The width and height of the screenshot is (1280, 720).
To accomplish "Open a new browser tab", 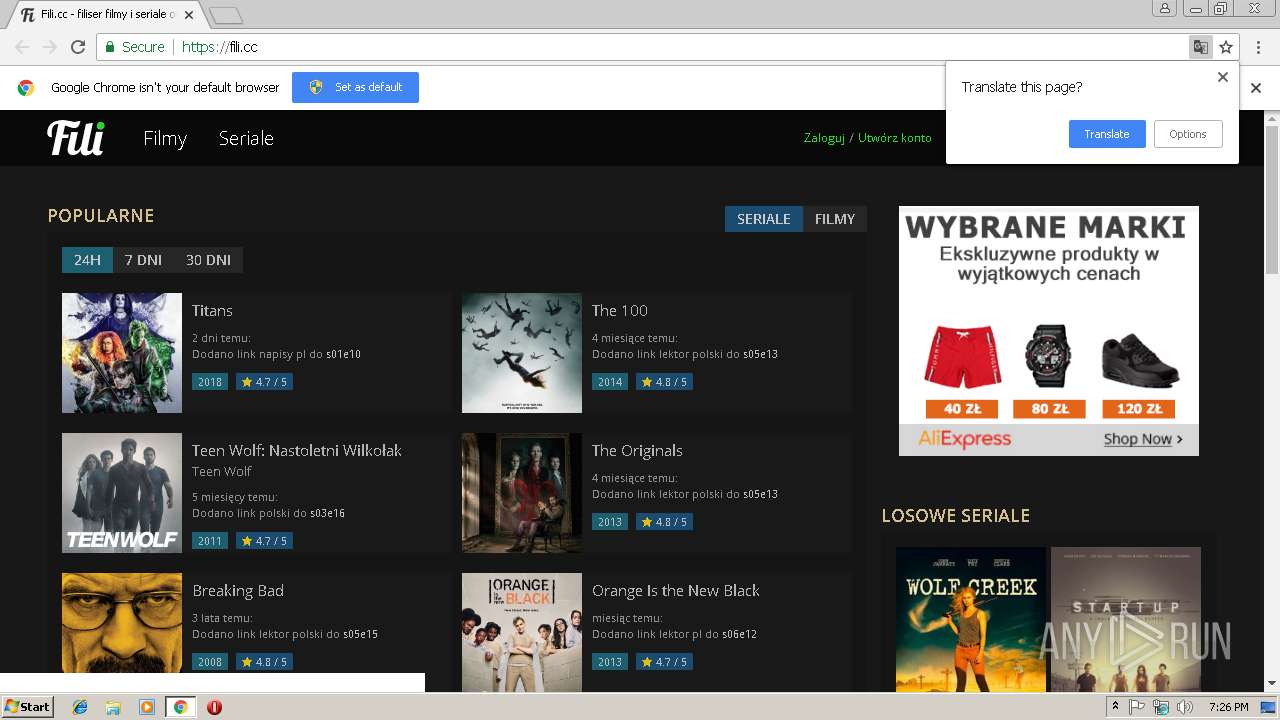I will [226, 15].
